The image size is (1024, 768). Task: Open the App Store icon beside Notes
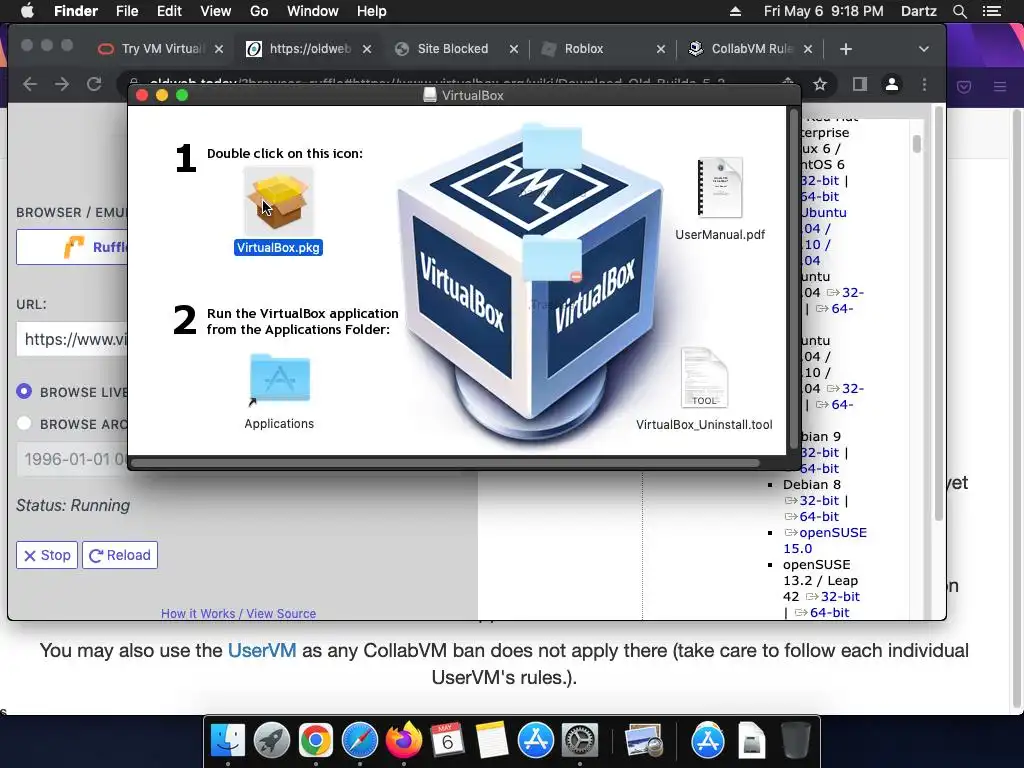pos(536,741)
